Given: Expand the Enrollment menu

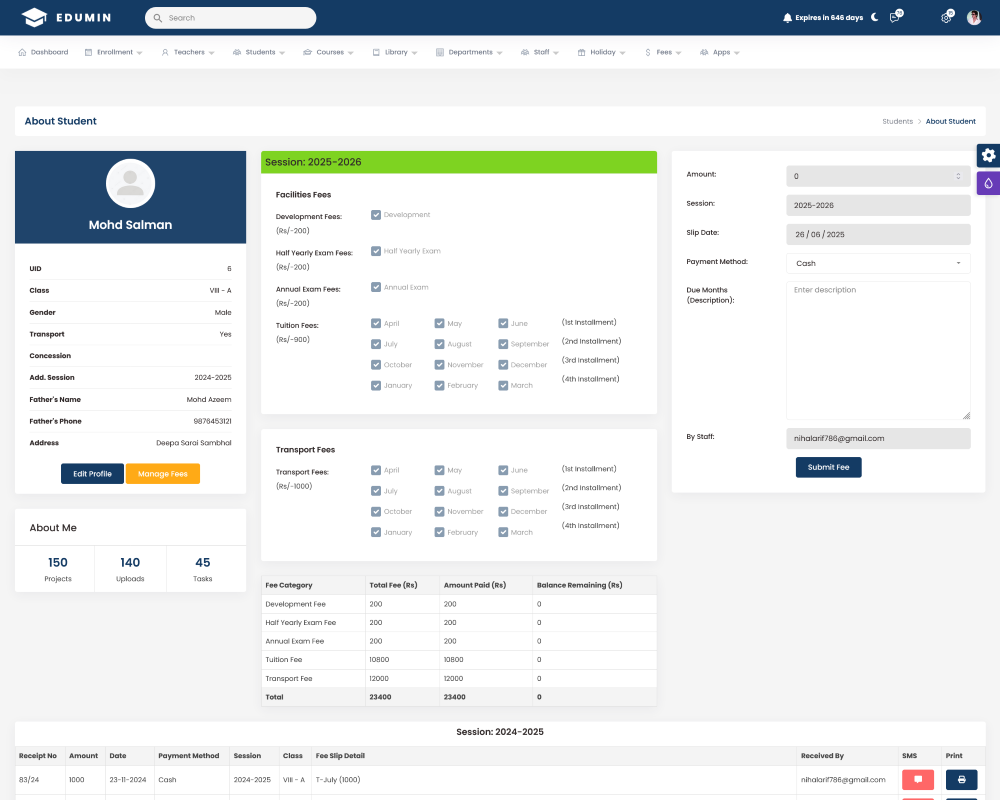Looking at the screenshot, I should point(113,52).
